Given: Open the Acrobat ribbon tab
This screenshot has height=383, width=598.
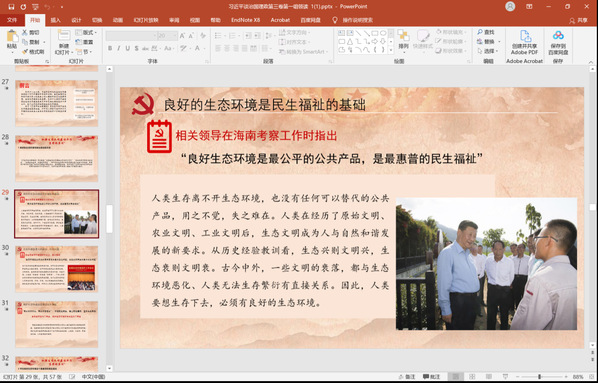Looking at the screenshot, I should click(x=280, y=20).
